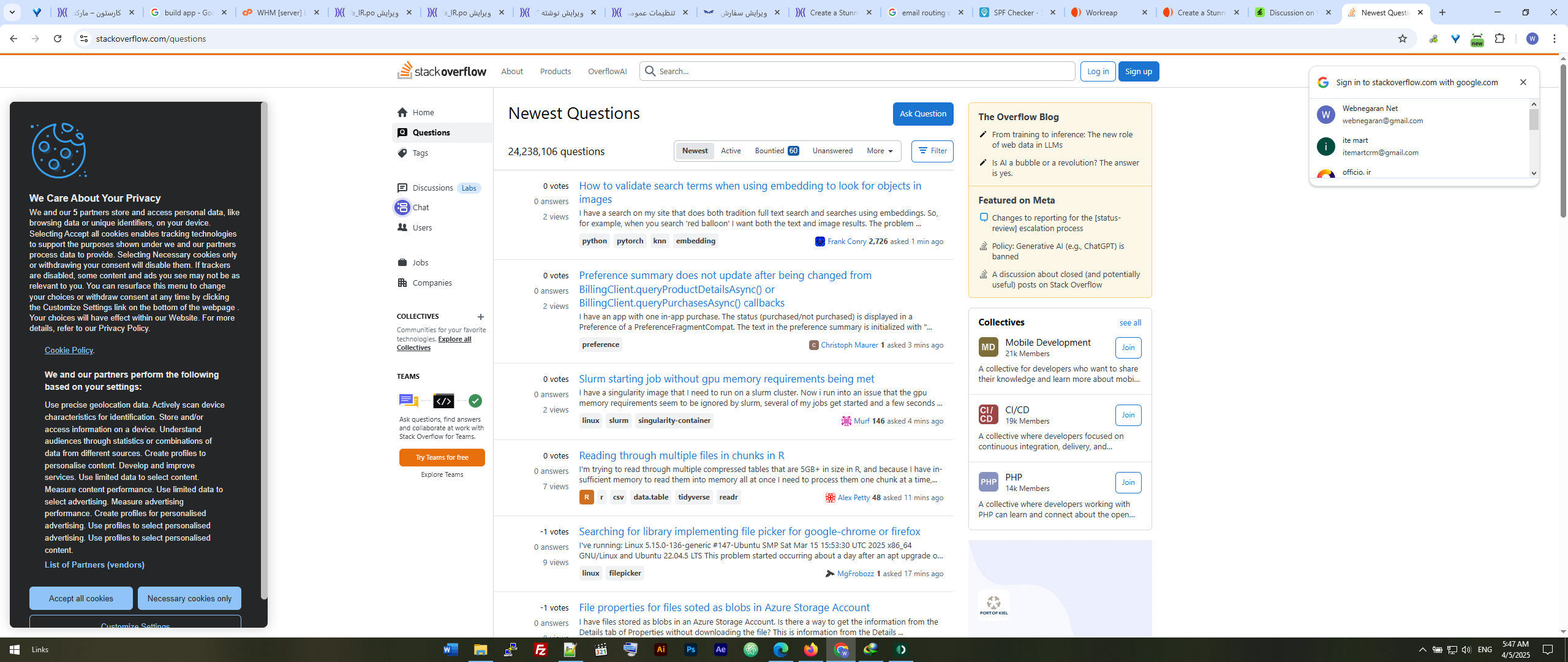
Task: Click the cookie banner scrollbar
Action: point(264,351)
